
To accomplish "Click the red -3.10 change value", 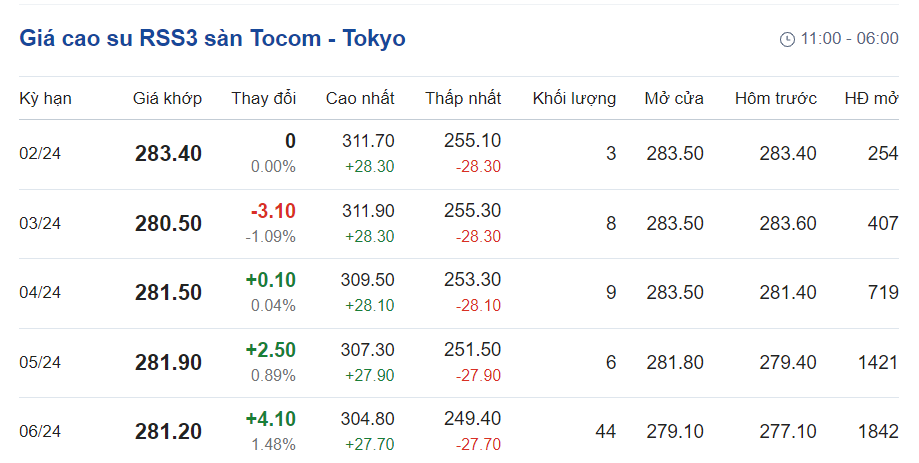I will [273, 211].
